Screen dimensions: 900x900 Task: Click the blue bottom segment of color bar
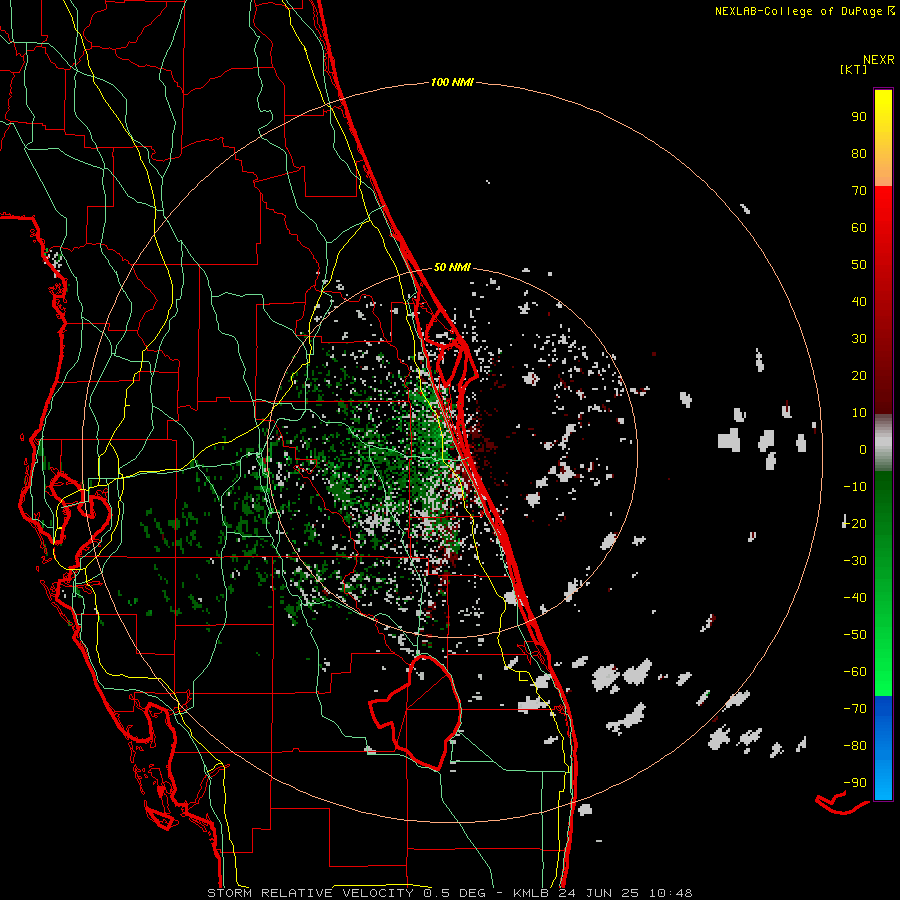[883, 748]
